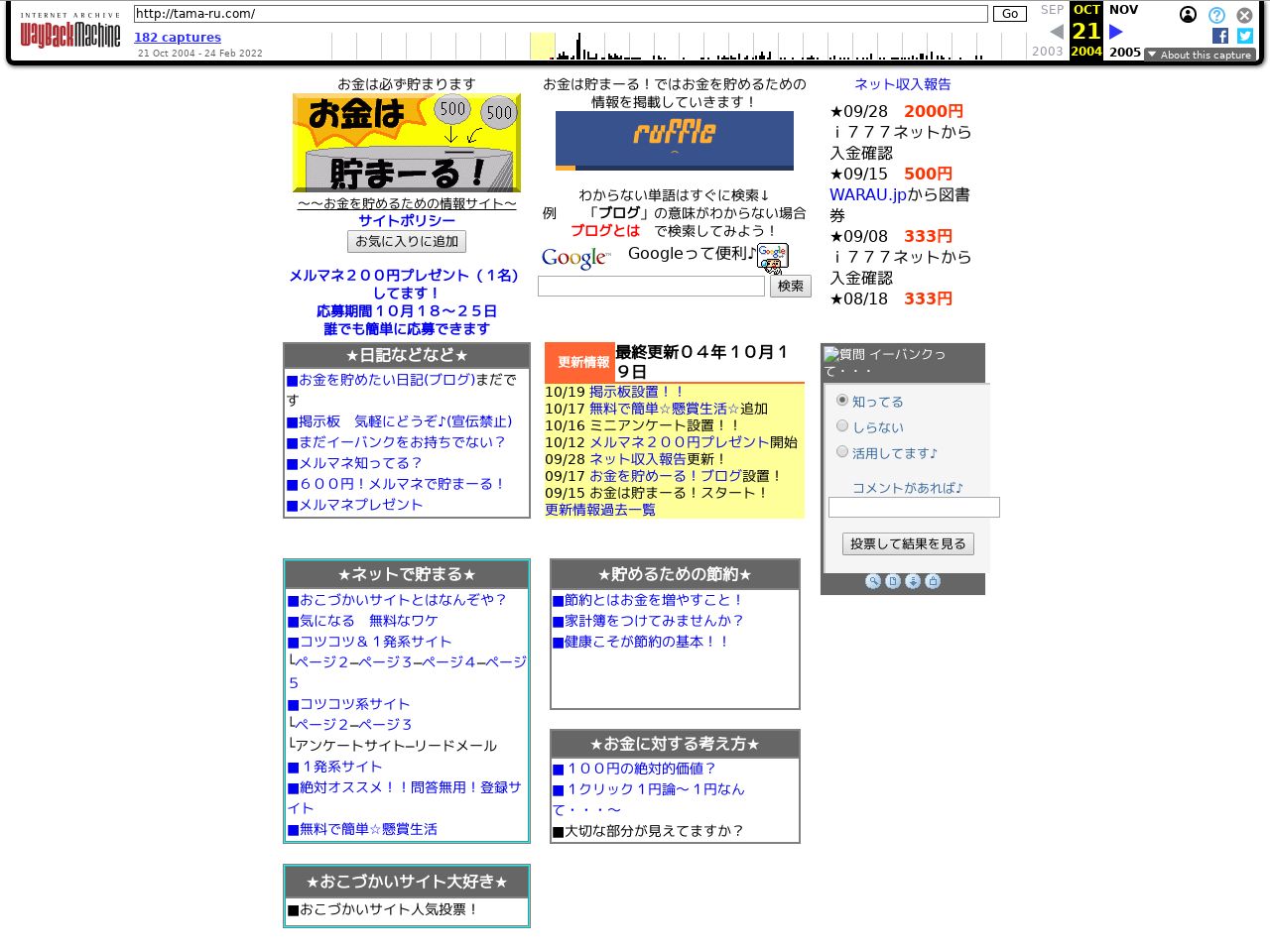Screen dimensions: 1270x952
Task: Click the profile account icon in the toolbar
Action: (x=1188, y=15)
